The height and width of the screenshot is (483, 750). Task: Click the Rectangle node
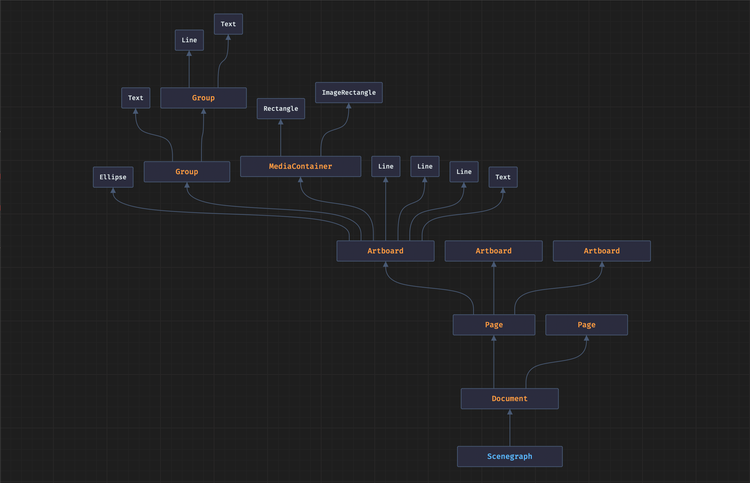(281, 109)
